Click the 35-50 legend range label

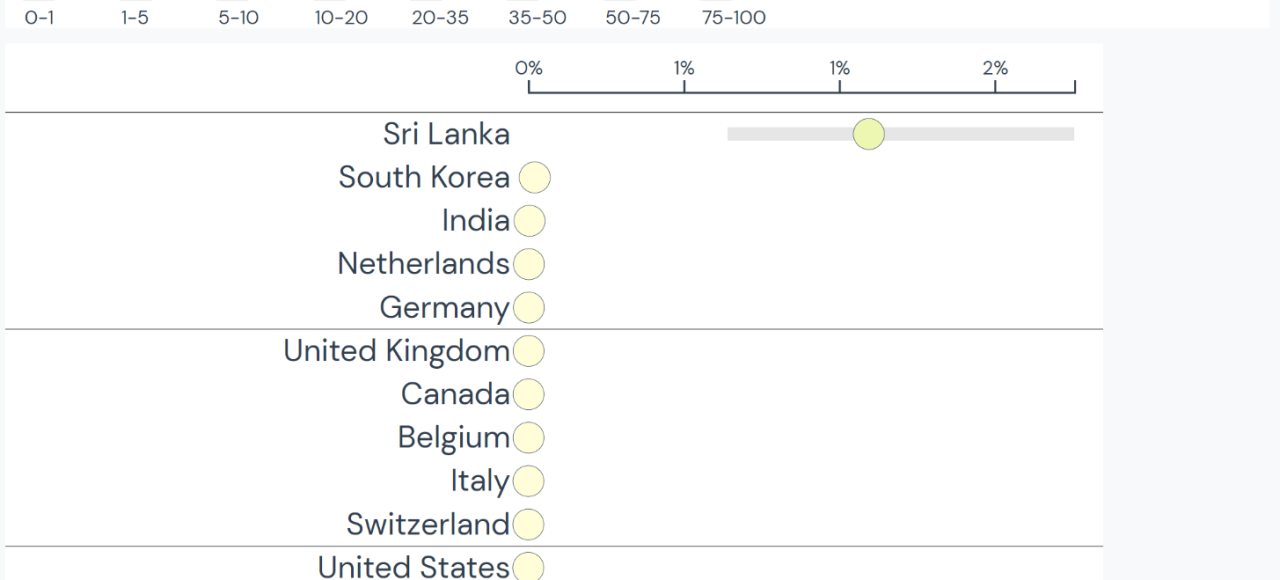coord(537,18)
